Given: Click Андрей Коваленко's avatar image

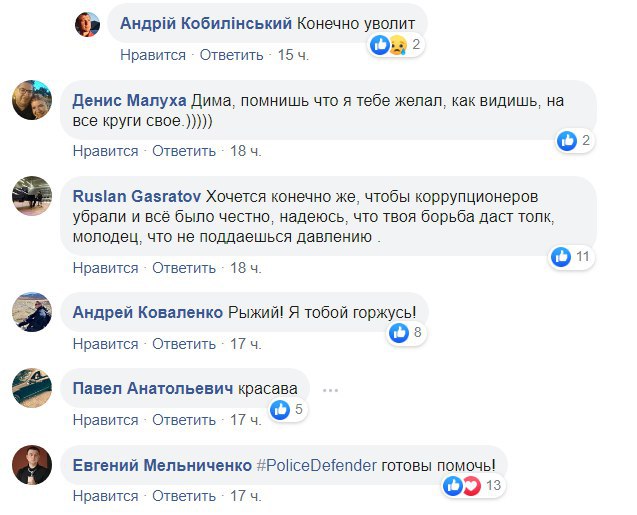Looking at the screenshot, I should point(31,311).
